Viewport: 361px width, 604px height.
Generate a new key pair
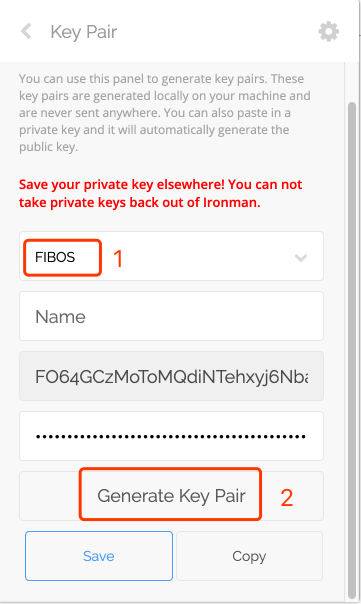171,496
